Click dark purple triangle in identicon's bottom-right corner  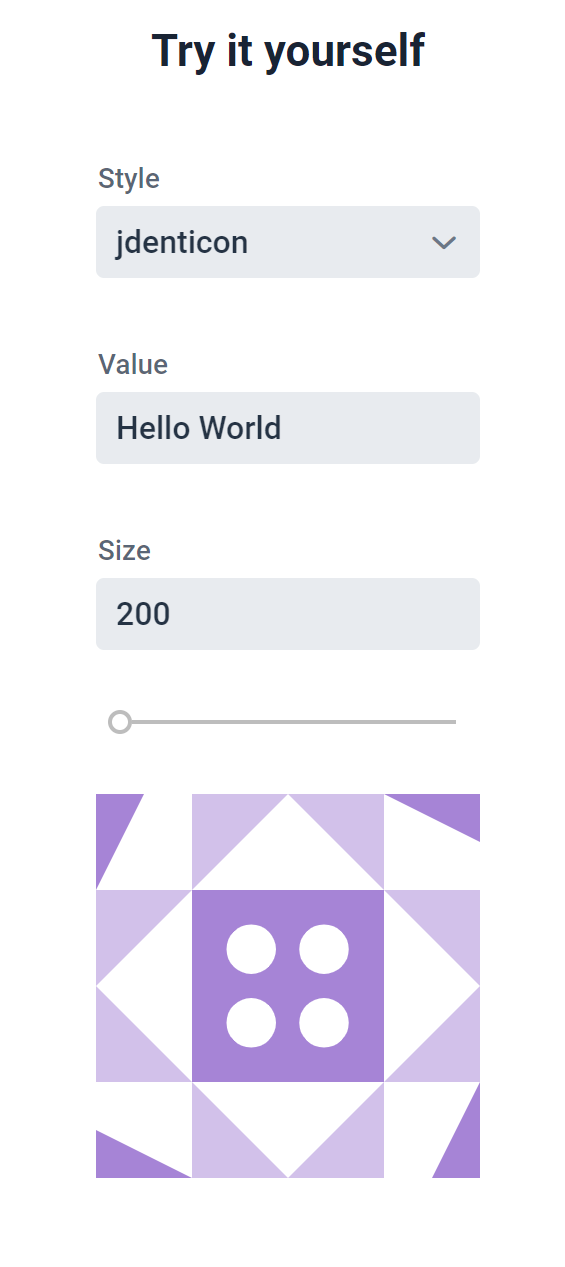coord(464,1146)
